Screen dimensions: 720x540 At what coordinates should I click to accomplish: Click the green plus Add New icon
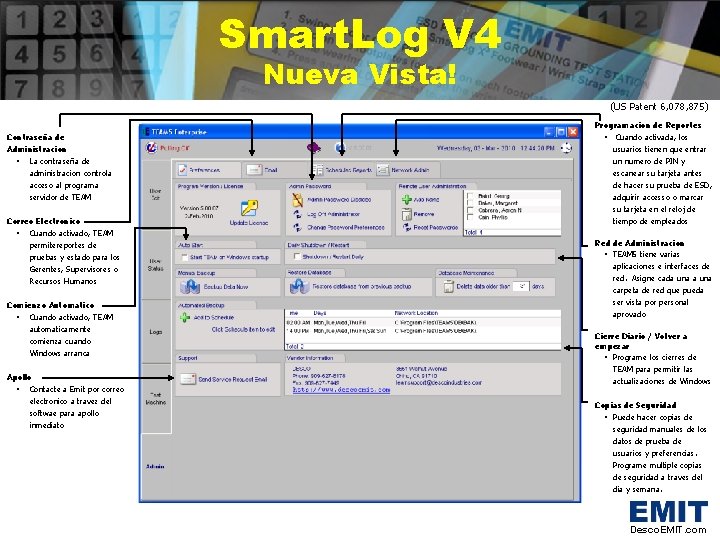pyautogui.click(x=407, y=200)
